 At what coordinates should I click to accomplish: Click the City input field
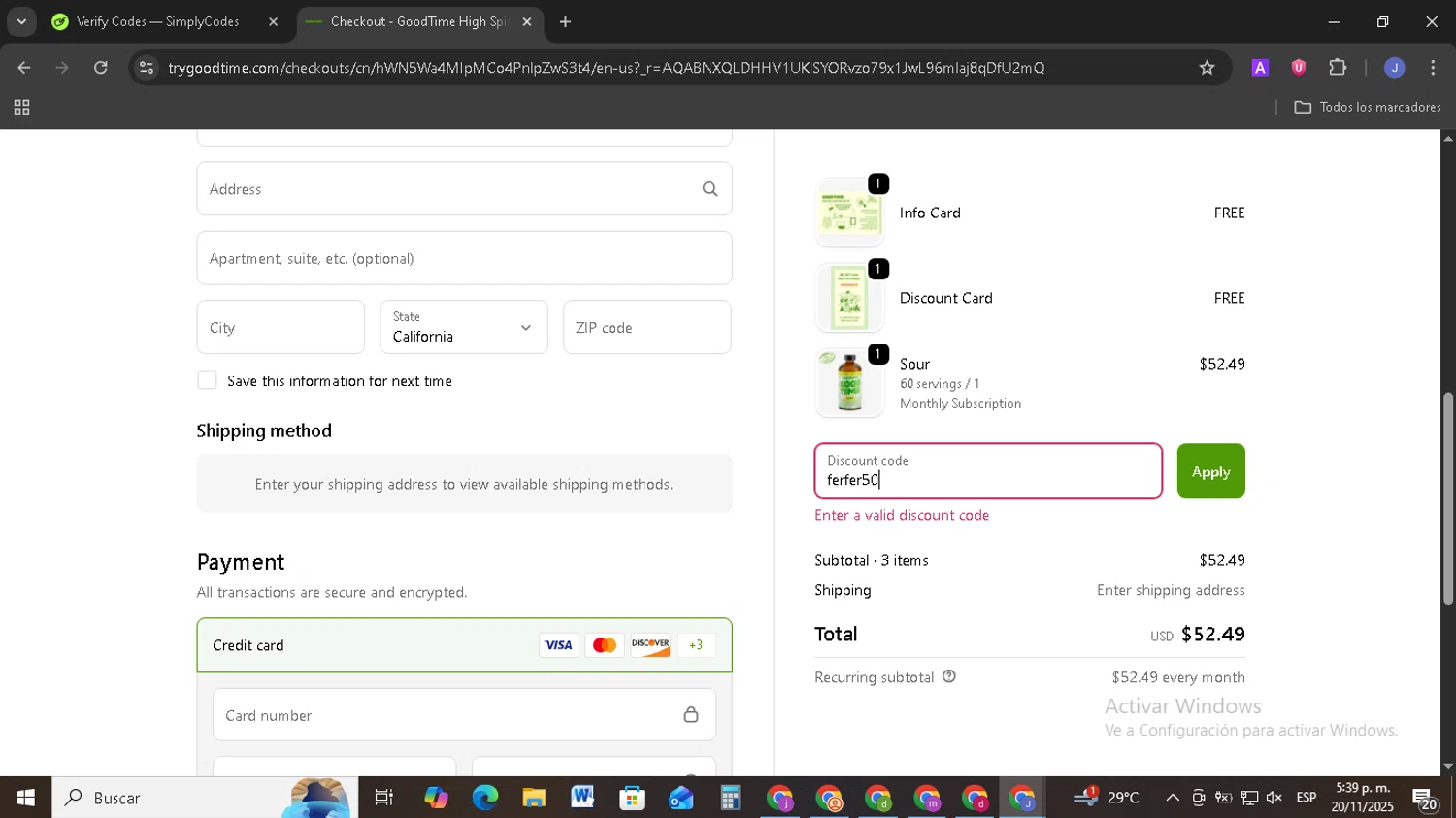(x=281, y=327)
